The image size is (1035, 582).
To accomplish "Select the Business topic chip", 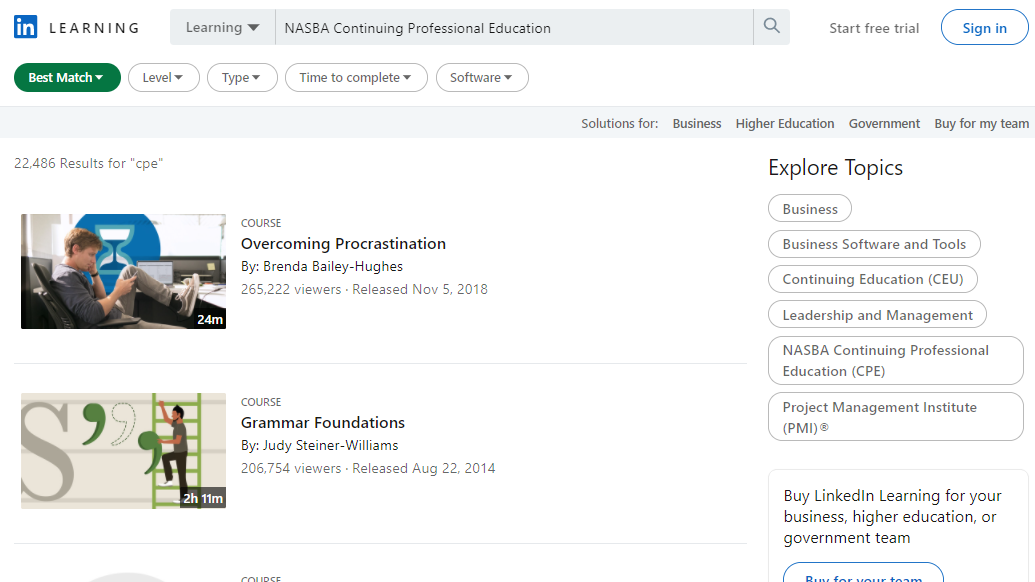I will tap(810, 209).
